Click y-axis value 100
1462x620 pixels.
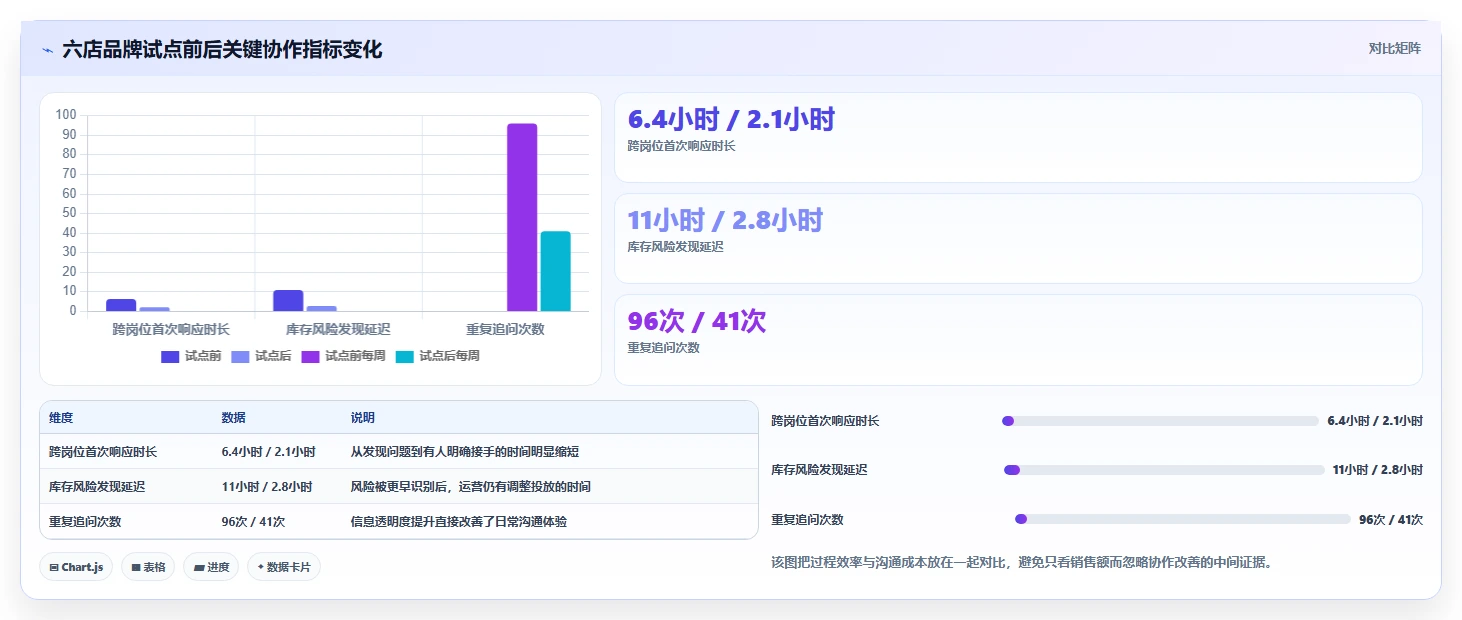click(x=66, y=115)
